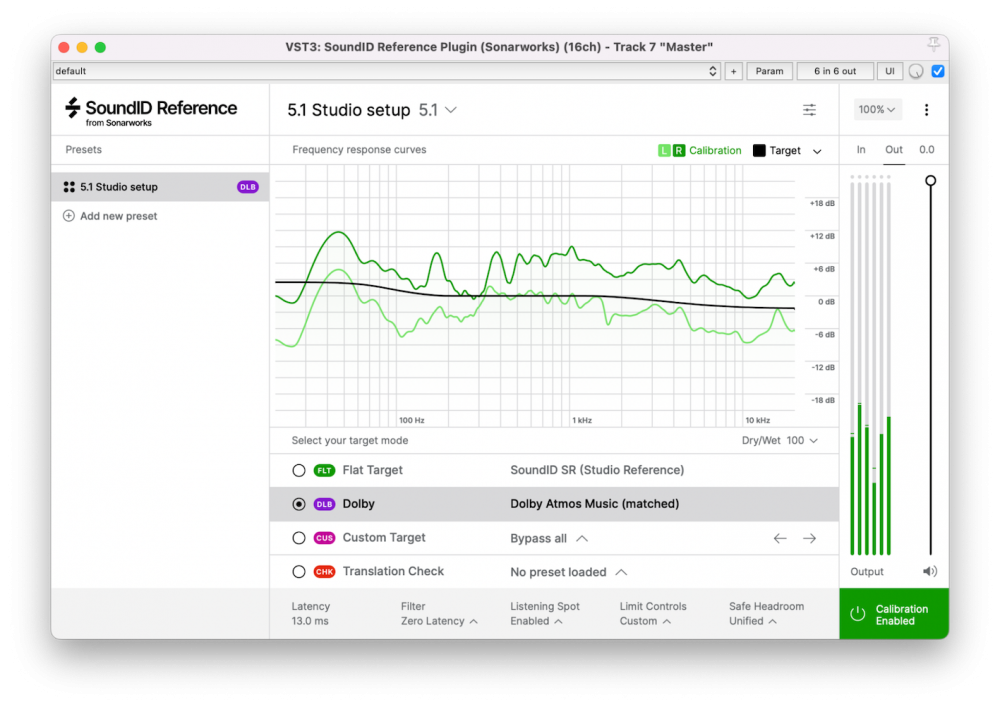Toggle the plugin bypass checkbox in header
The height and width of the screenshot is (707, 1000).
pos(937,71)
